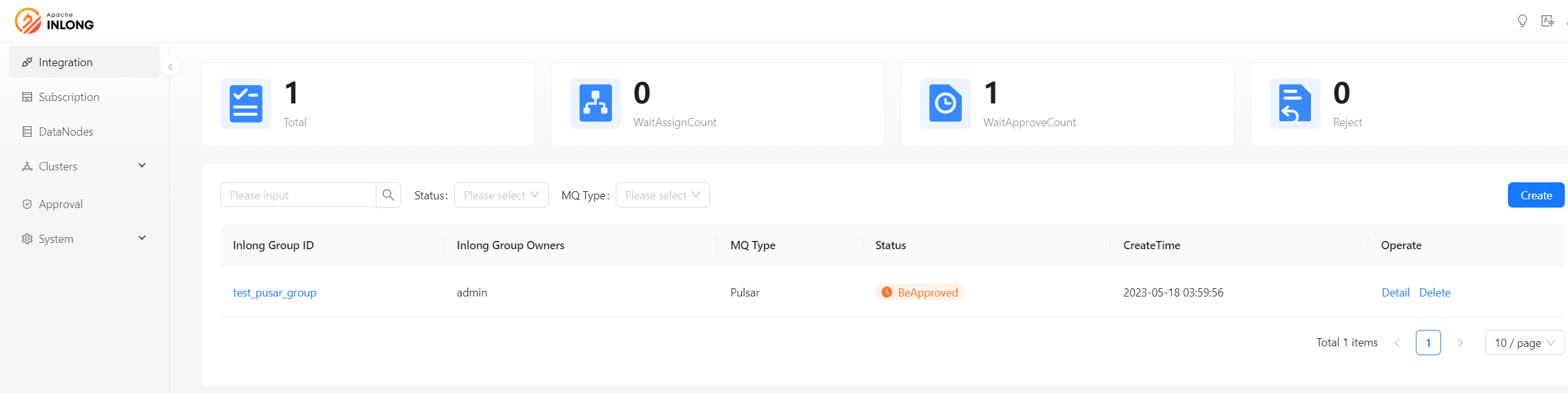The image size is (1568, 393).
Task: Click the WaitApproveCount clock icon
Action: pyautogui.click(x=945, y=103)
